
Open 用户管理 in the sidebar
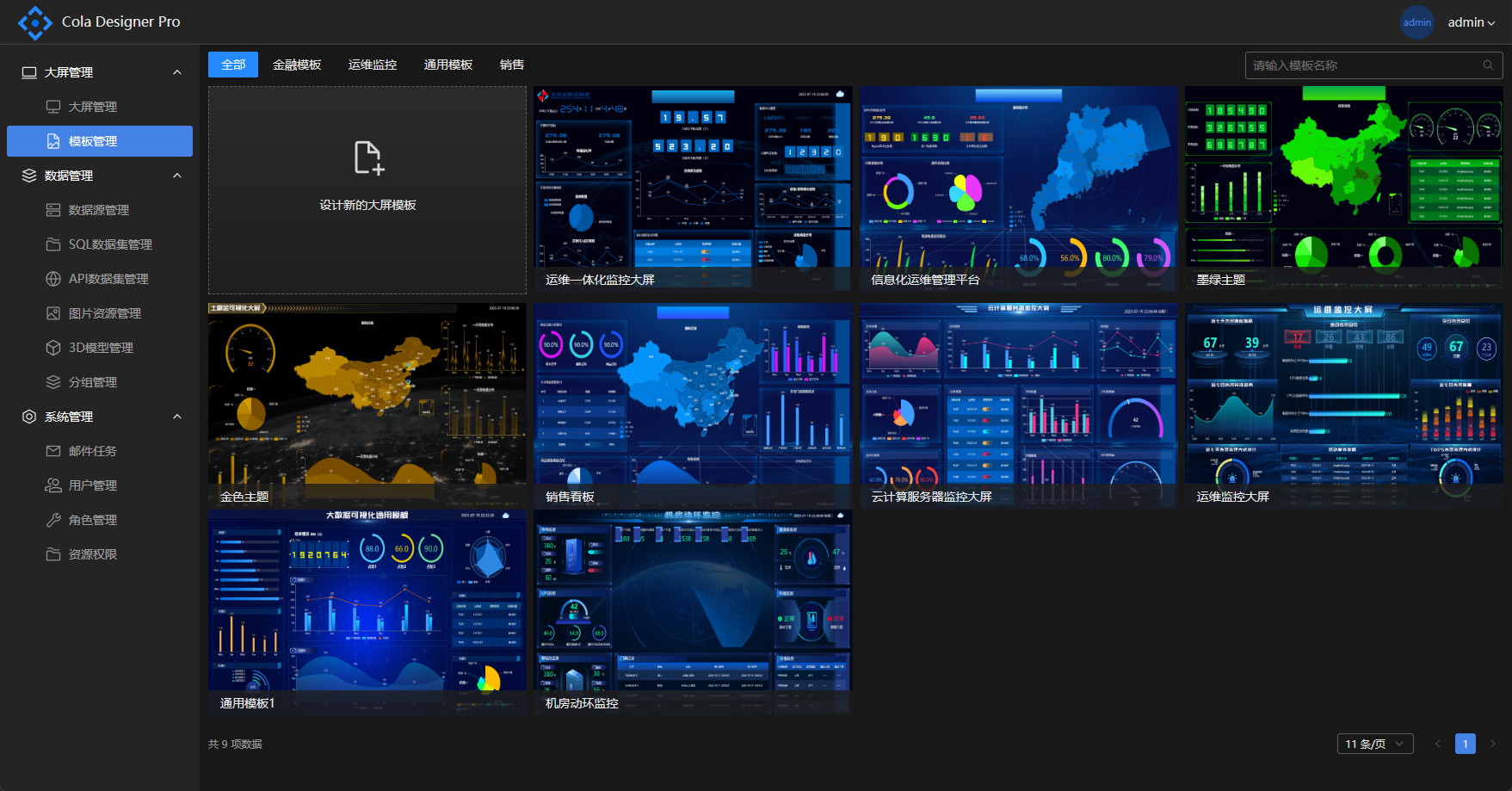point(93,485)
